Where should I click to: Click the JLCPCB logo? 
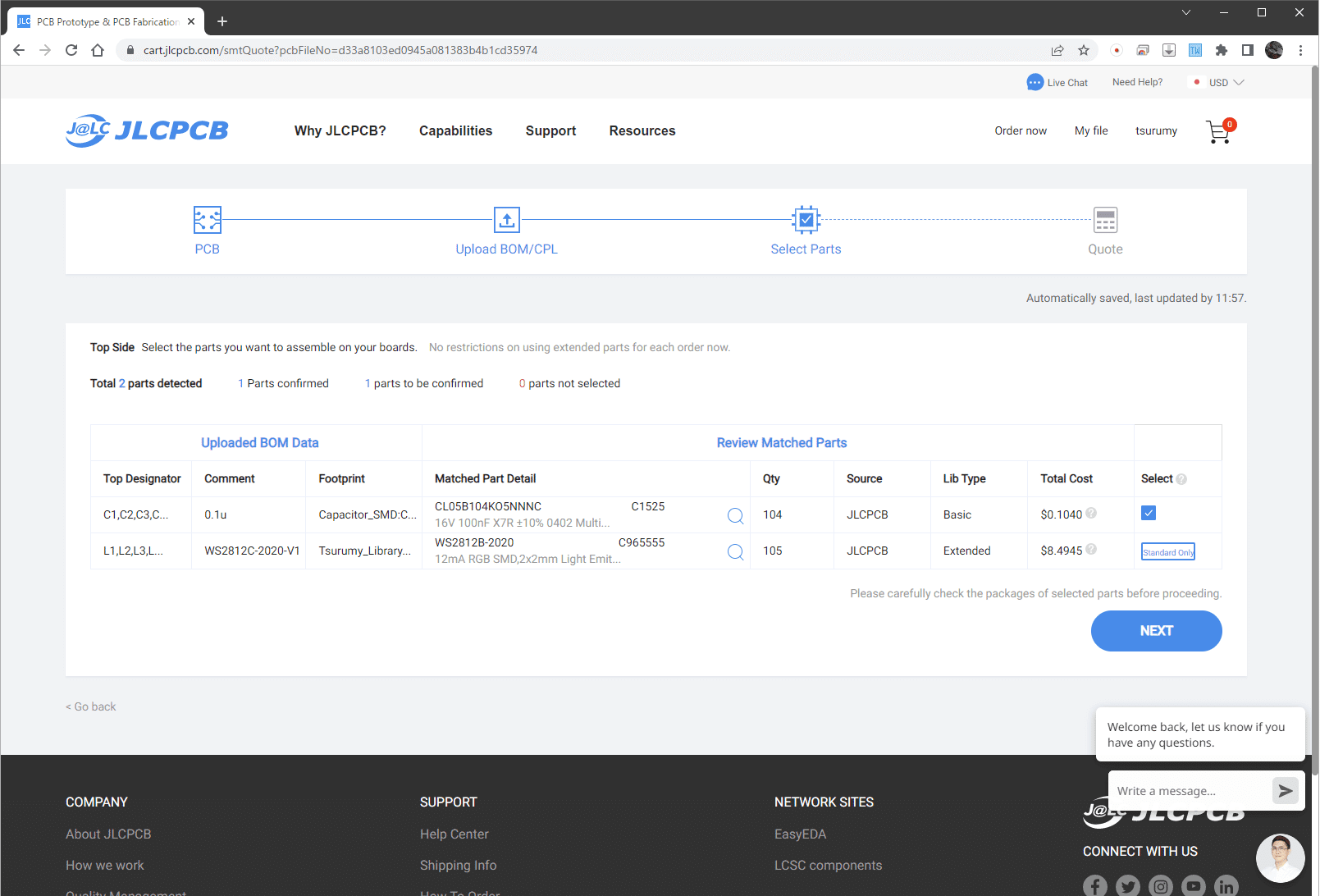coord(147,130)
